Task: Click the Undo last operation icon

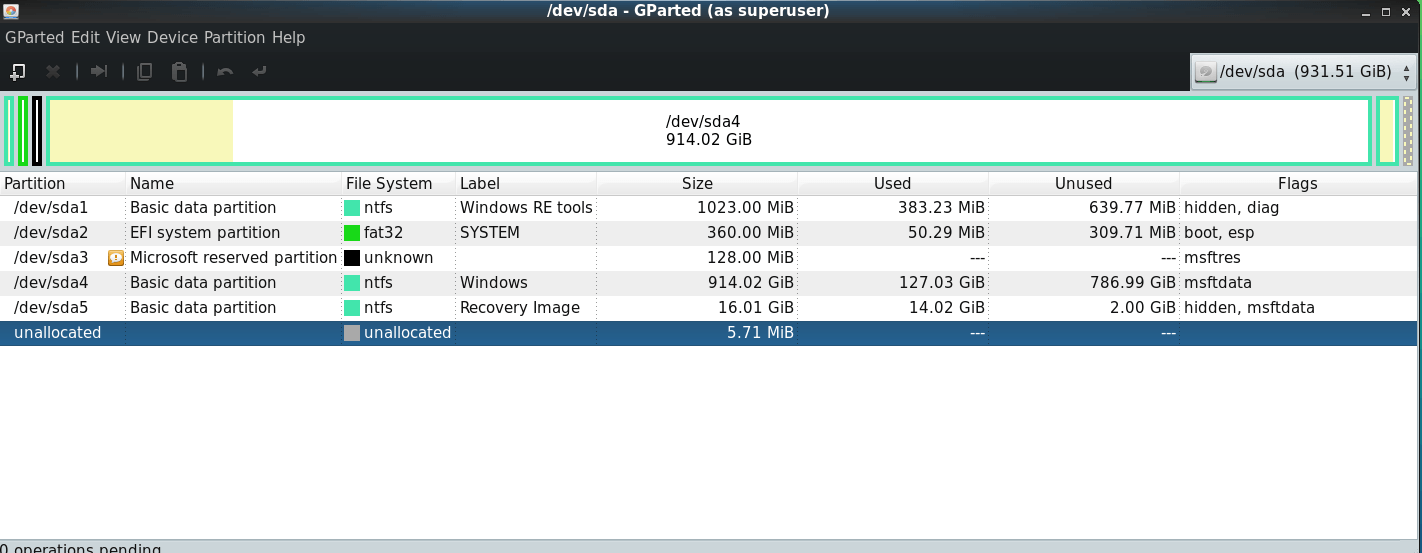Action: point(225,72)
